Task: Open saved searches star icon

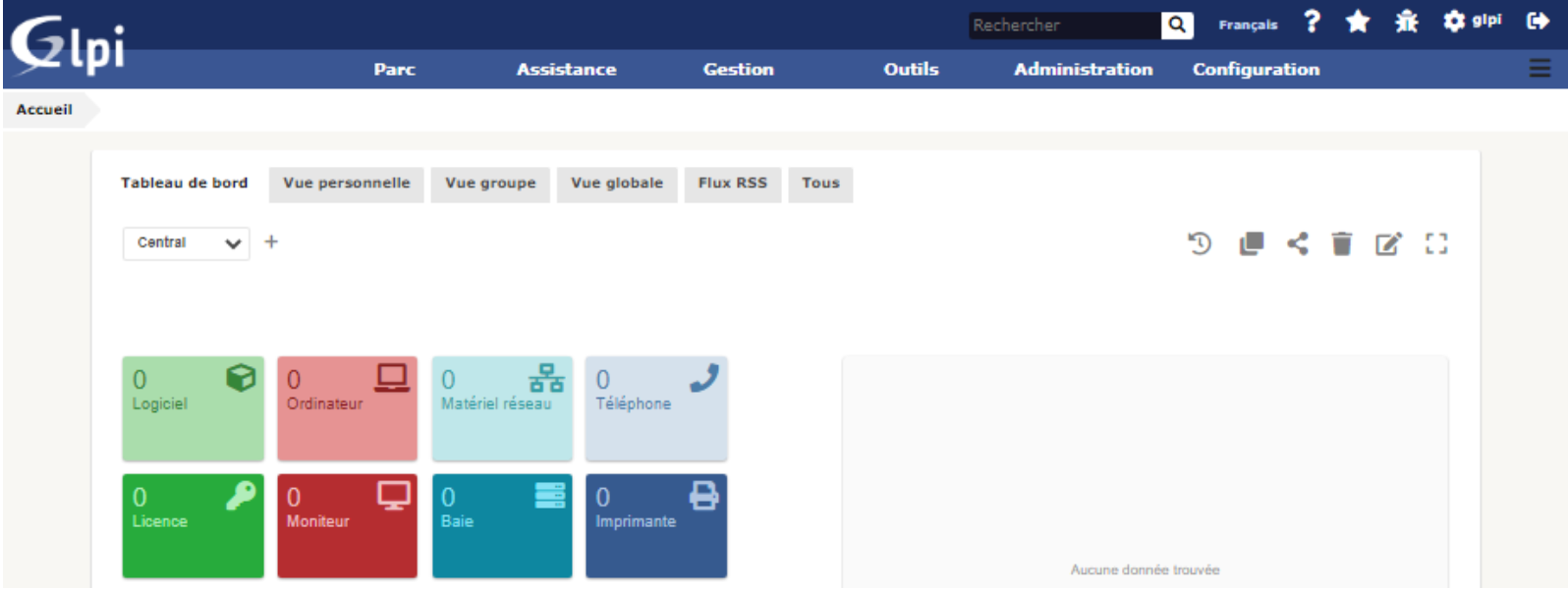Action: [1358, 22]
